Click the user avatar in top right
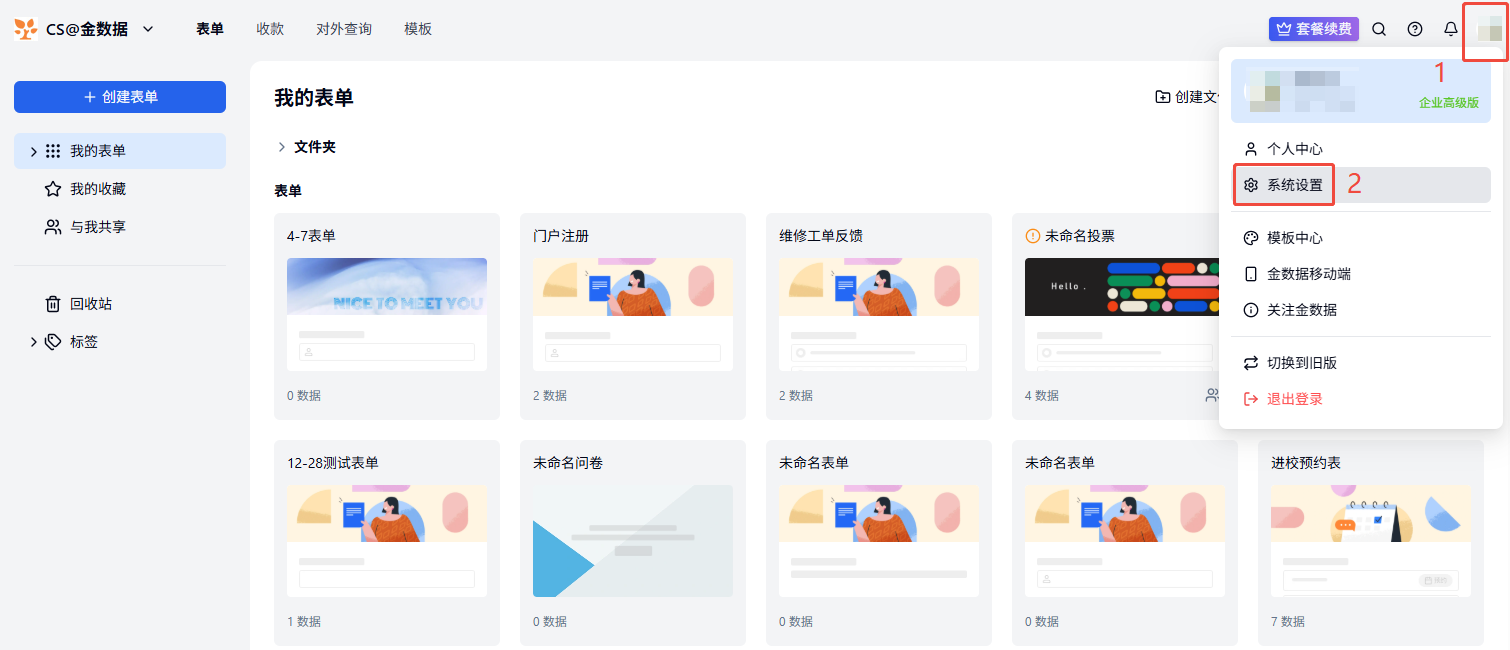 click(1485, 31)
